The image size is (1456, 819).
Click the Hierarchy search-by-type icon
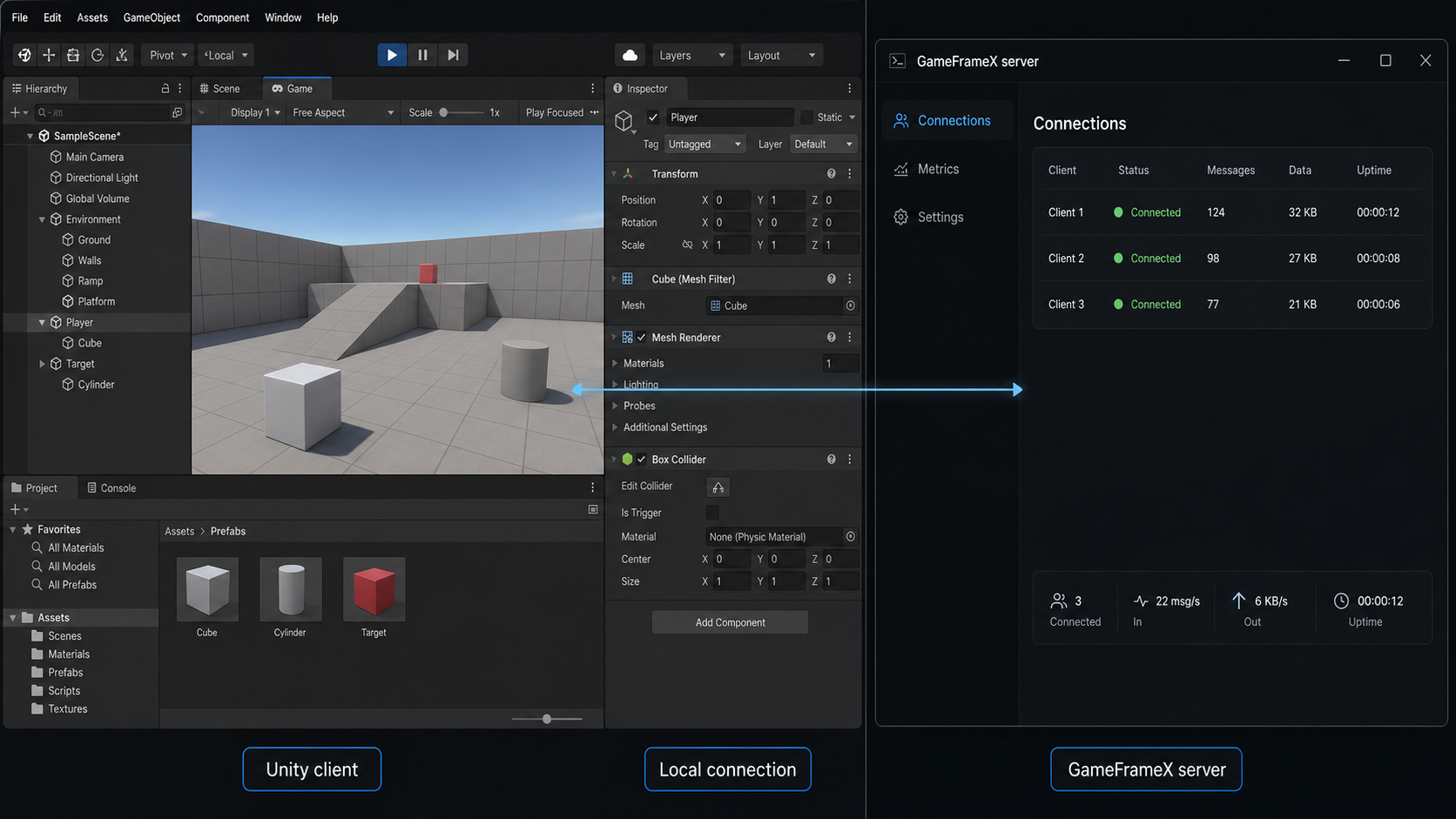(x=178, y=112)
